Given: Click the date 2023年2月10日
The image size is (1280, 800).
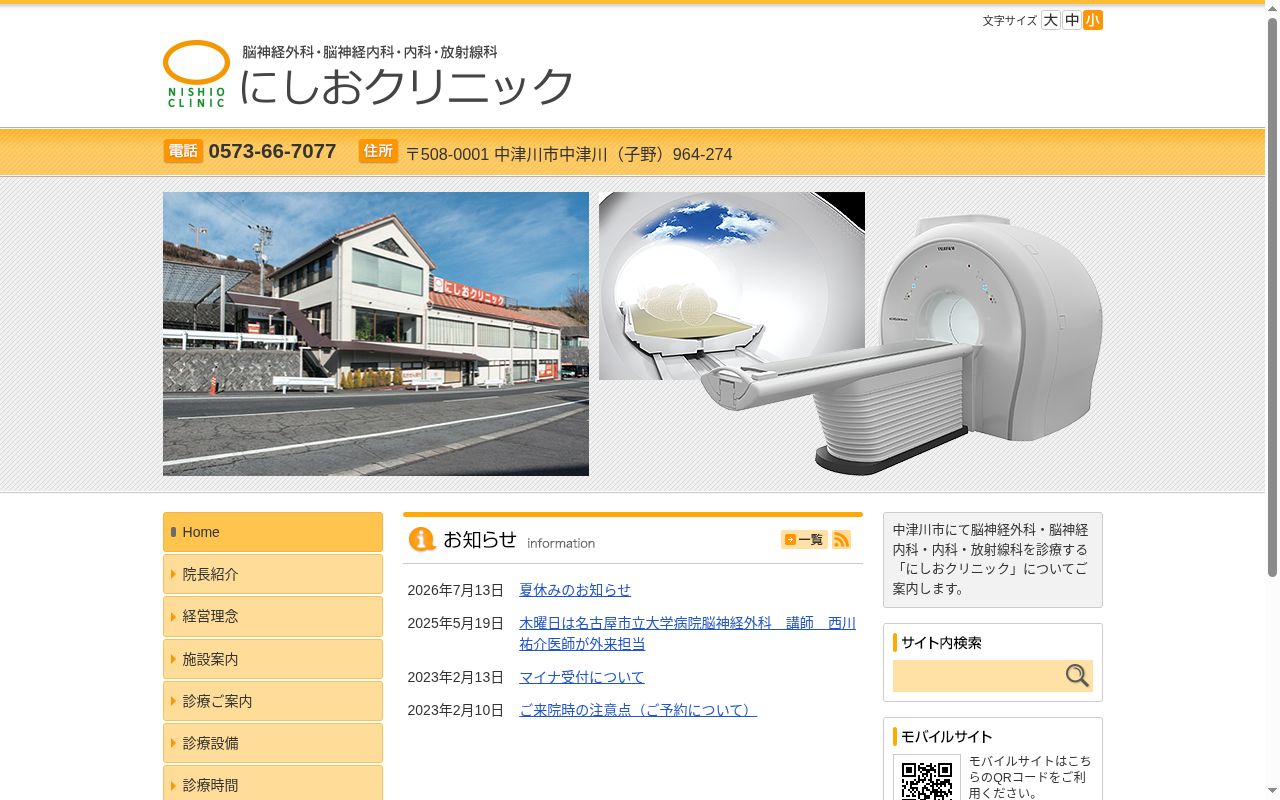Looking at the screenshot, I should coord(455,710).
